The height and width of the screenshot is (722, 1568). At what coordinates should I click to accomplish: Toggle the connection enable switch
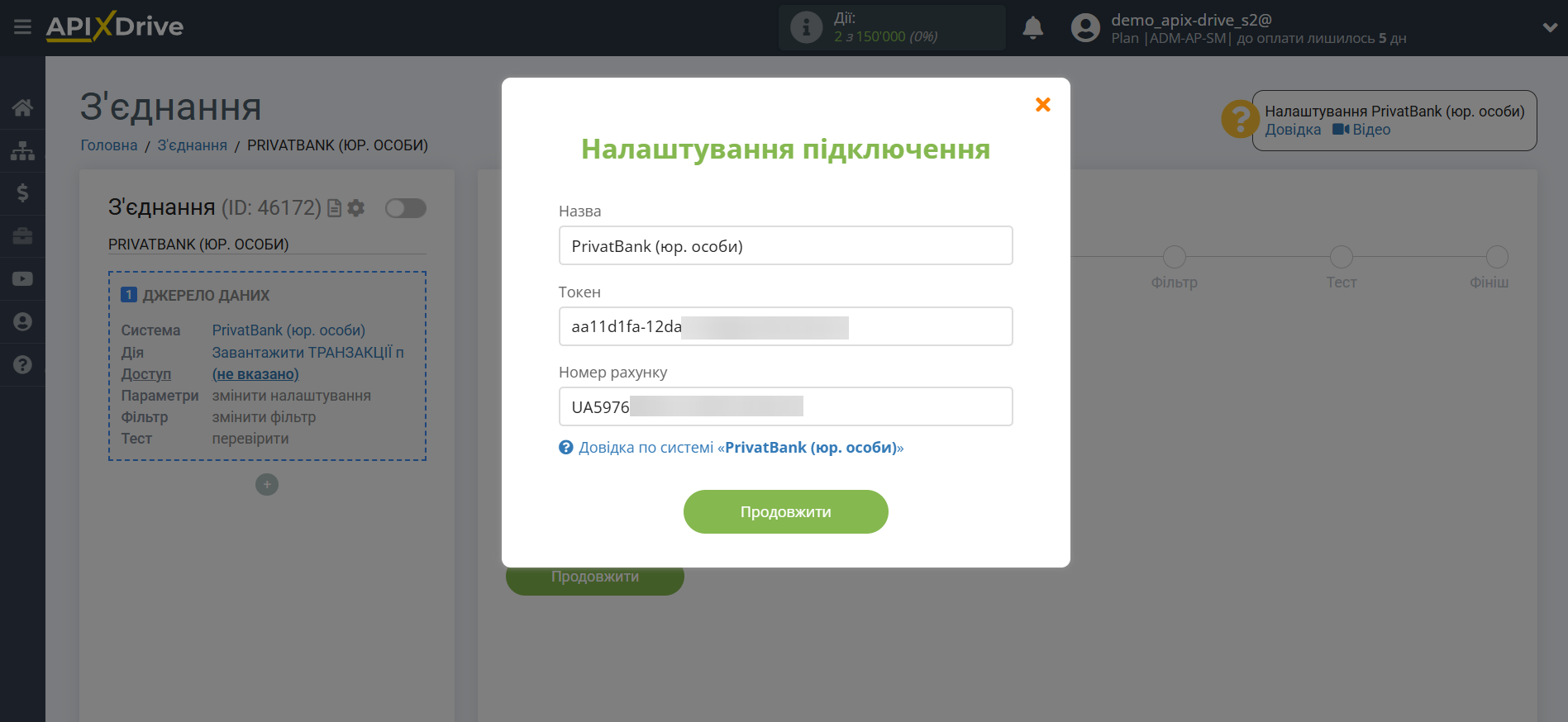[405, 208]
